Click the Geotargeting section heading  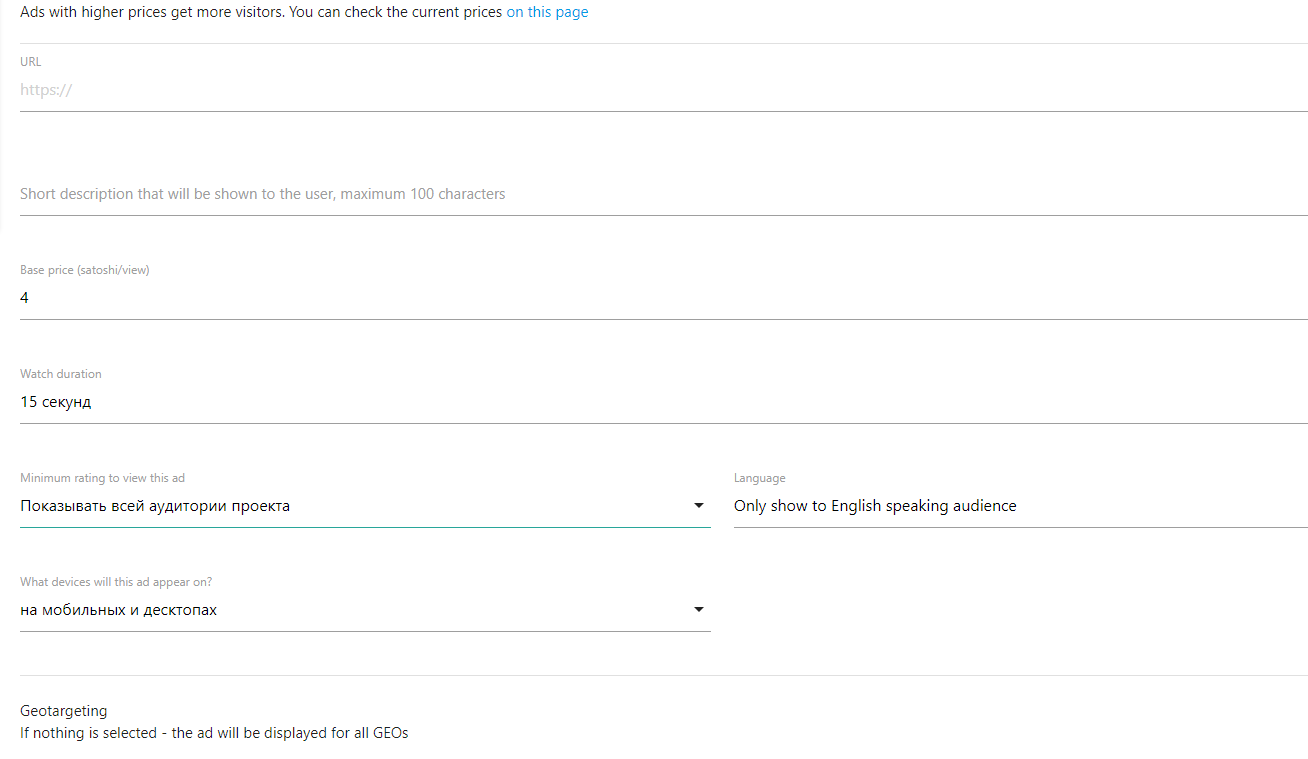point(63,711)
